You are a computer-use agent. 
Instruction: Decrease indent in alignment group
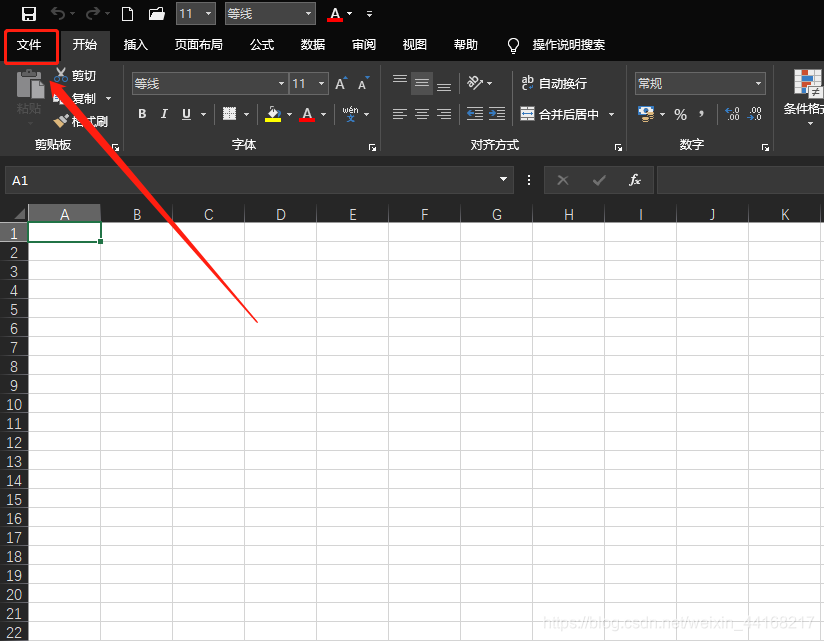[x=475, y=113]
